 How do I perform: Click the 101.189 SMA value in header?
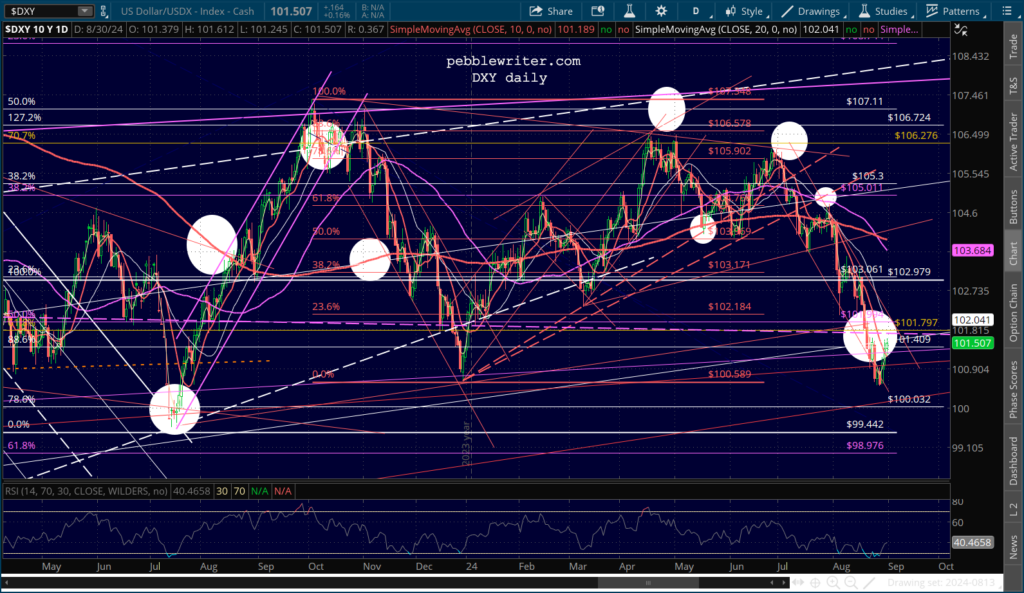pyautogui.click(x=575, y=29)
